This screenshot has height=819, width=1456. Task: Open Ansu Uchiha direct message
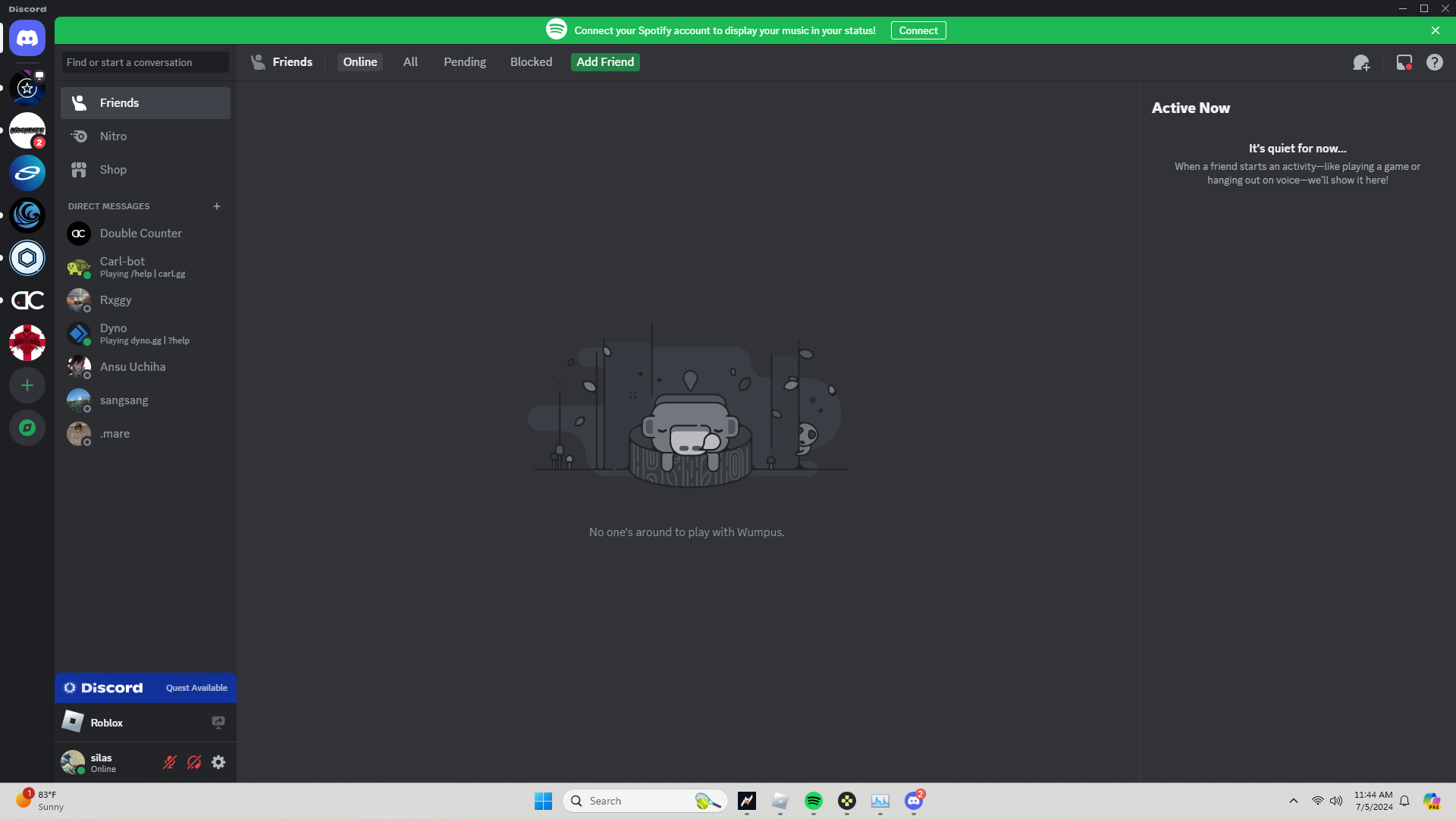(x=146, y=367)
